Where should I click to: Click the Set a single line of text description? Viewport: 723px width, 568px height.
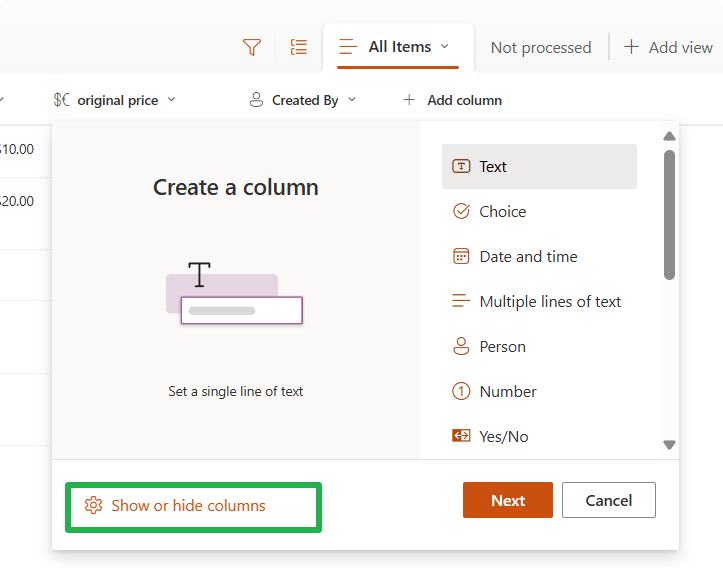point(236,391)
